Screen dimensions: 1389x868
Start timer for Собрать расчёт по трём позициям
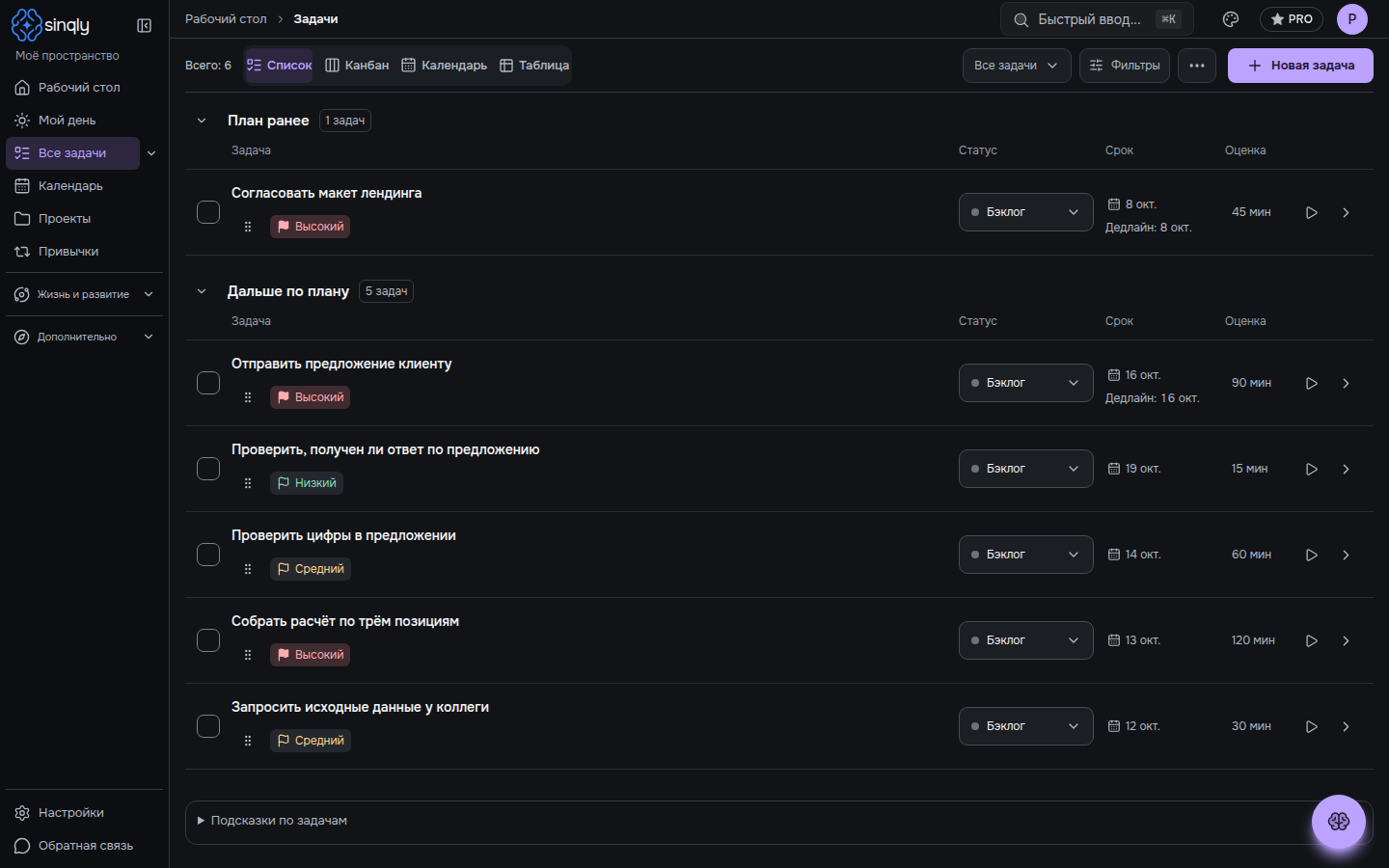pos(1312,640)
